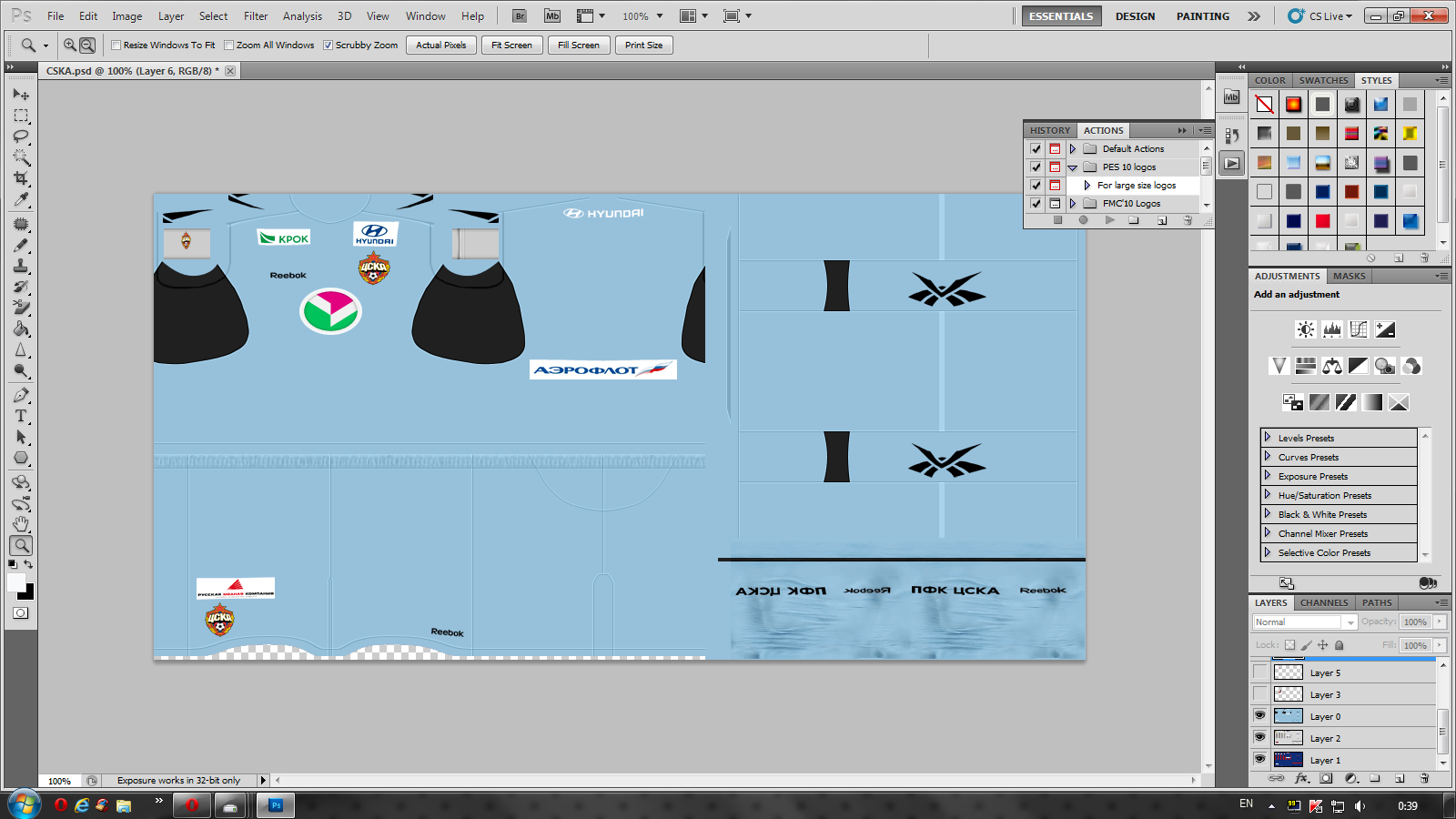This screenshot has height=819, width=1456.
Task: Click the Actual Pixels button
Action: 441,45
